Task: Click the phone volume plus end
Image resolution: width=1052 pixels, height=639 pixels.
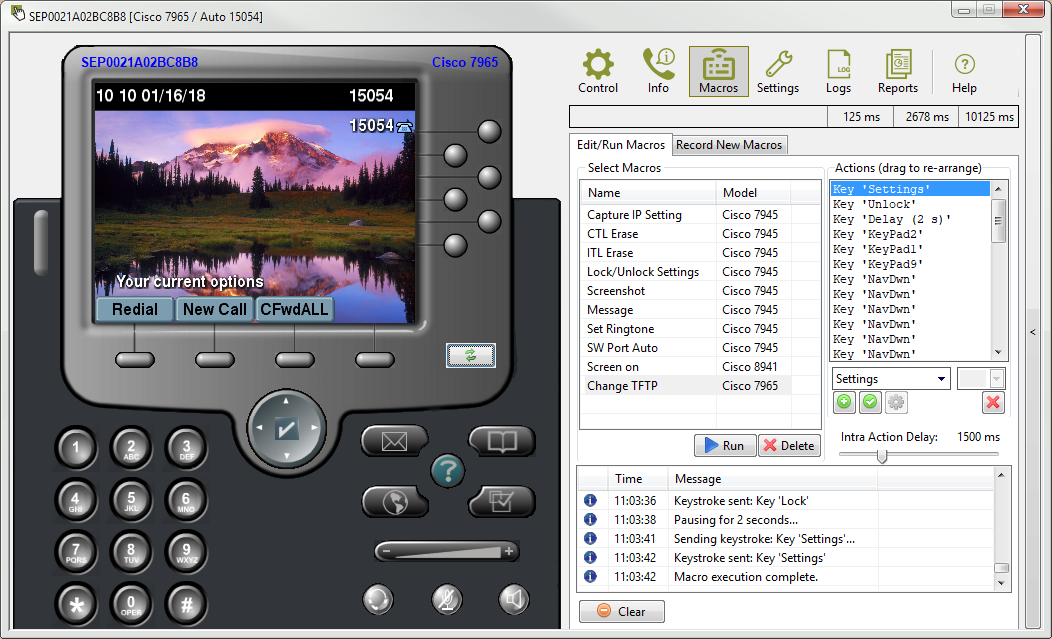Action: pyautogui.click(x=509, y=552)
